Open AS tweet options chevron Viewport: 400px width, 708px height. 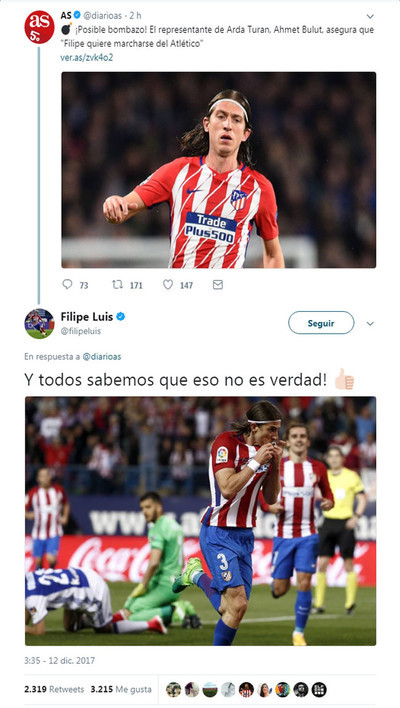370,17
